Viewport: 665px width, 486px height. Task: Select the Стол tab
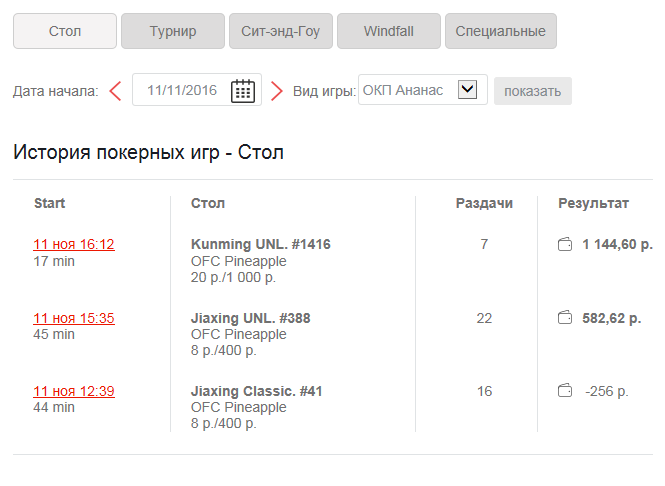click(65, 31)
